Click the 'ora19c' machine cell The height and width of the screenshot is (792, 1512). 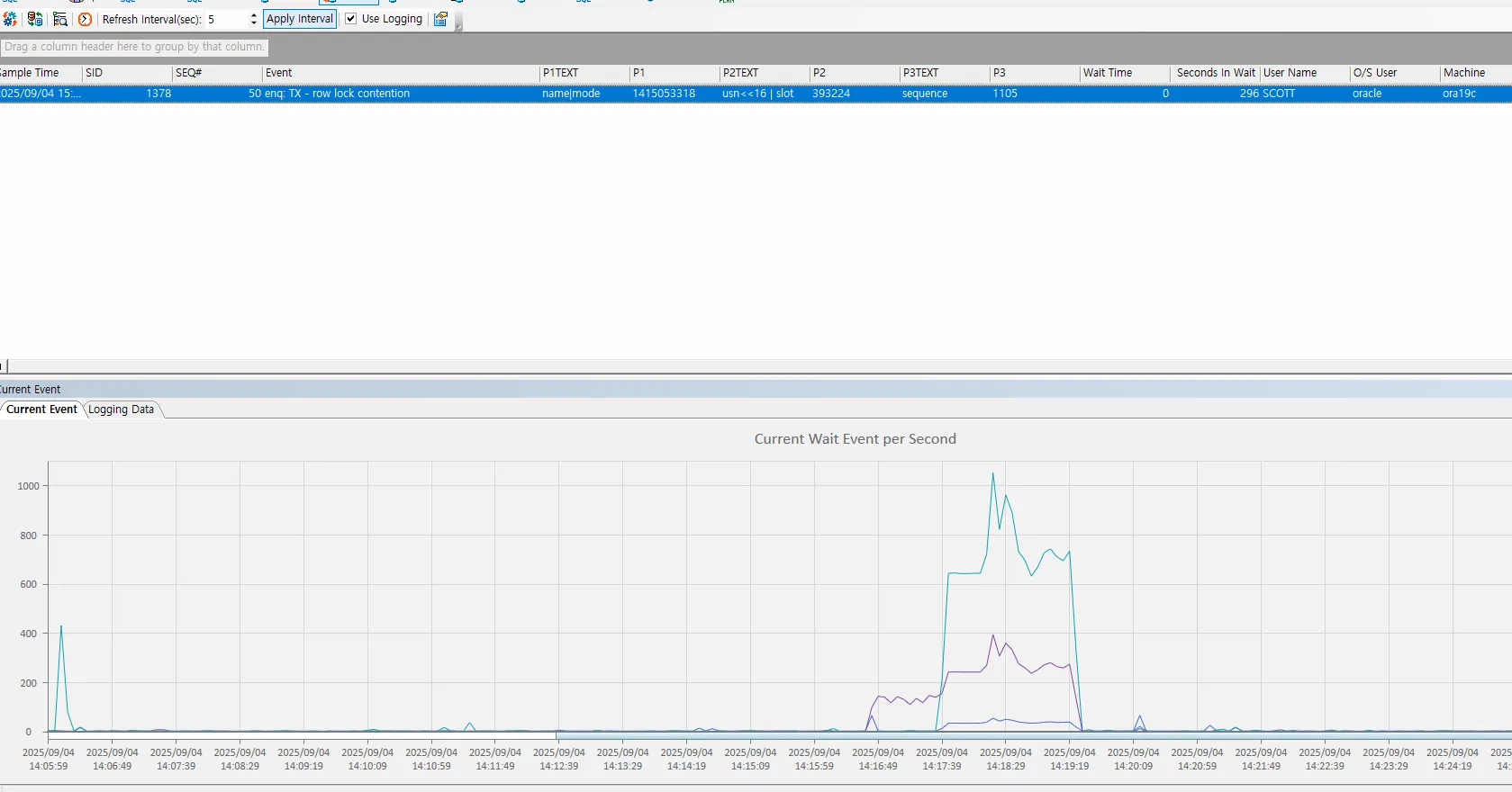(x=1459, y=94)
